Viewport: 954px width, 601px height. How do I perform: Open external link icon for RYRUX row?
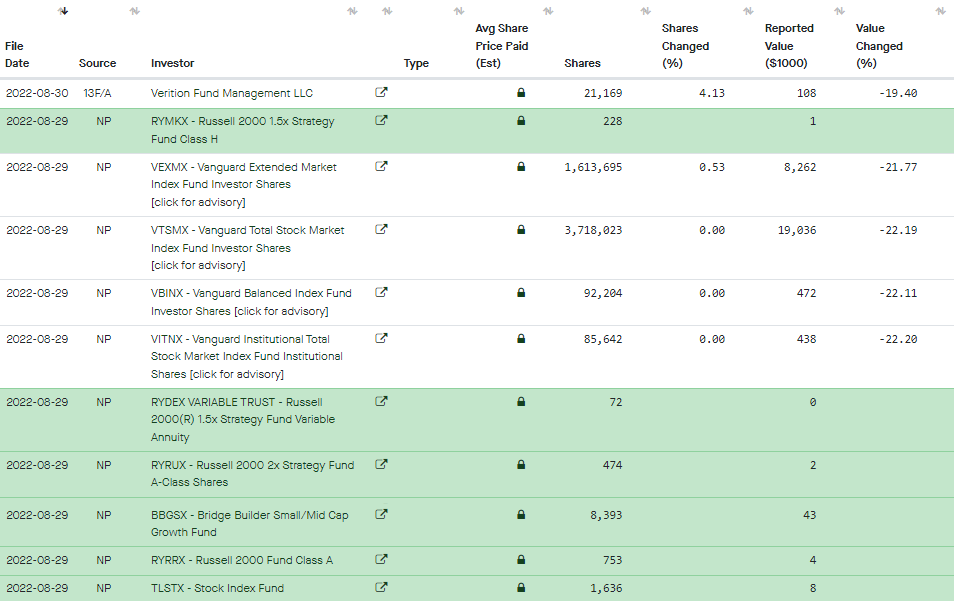pos(381,464)
